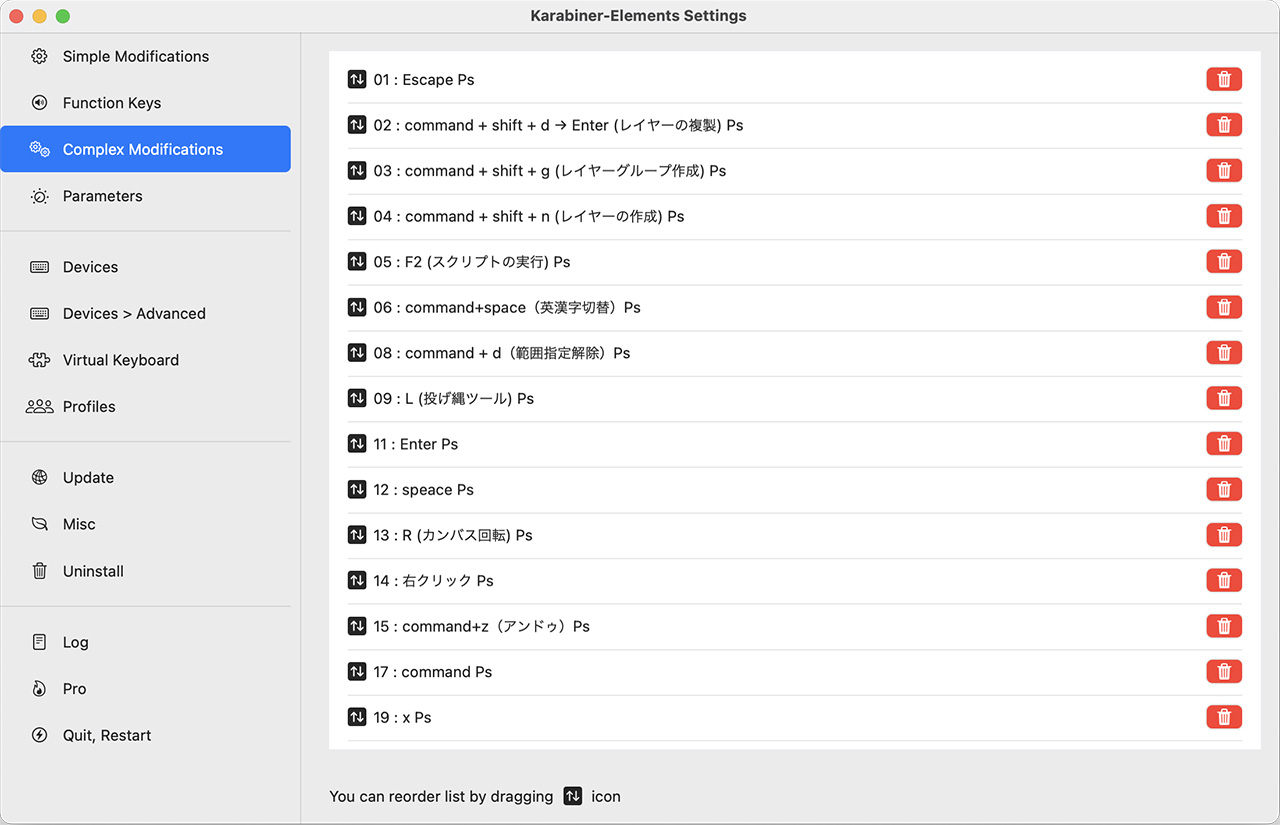Open the Misc section

point(145,524)
